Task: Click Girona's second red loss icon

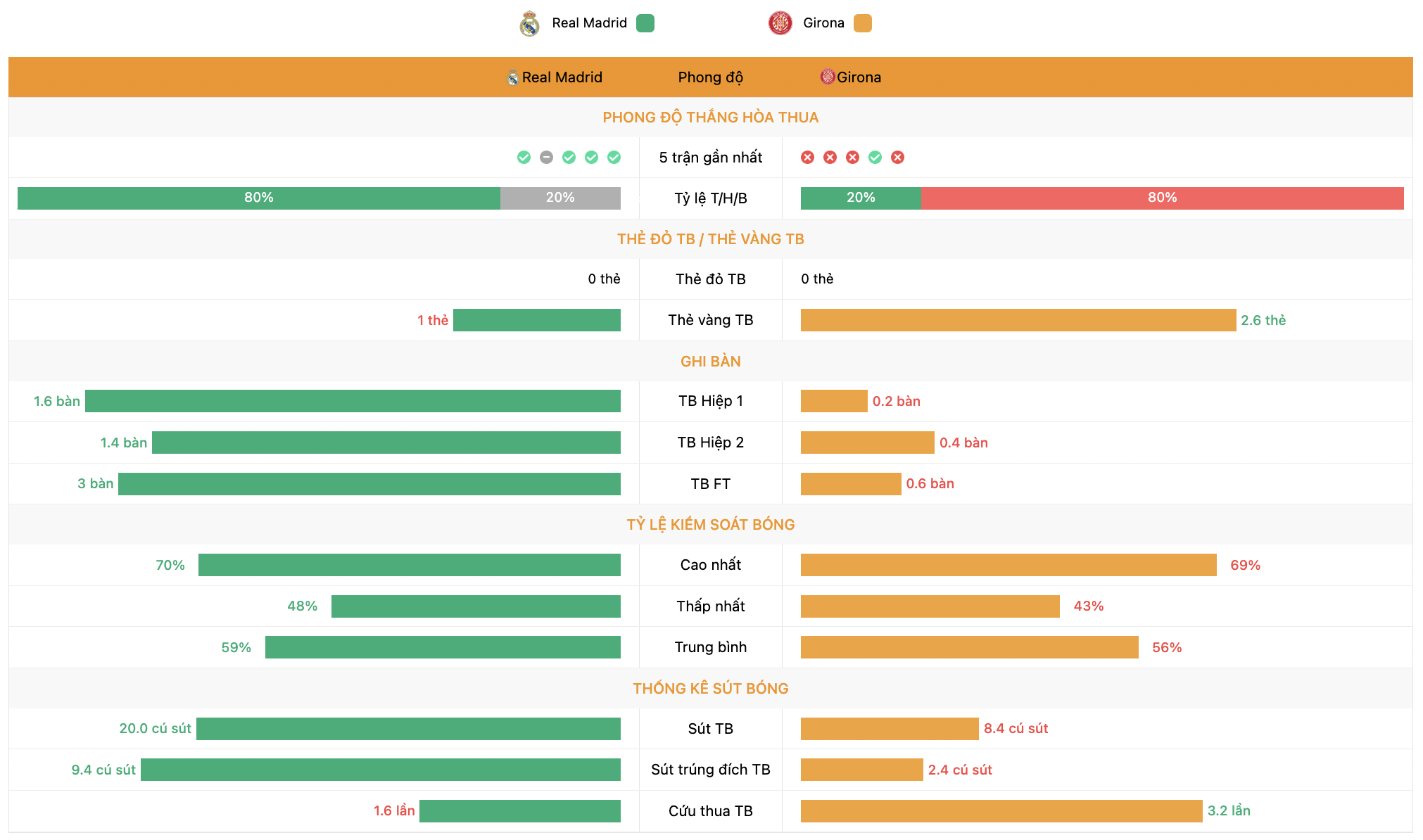Action: click(830, 158)
